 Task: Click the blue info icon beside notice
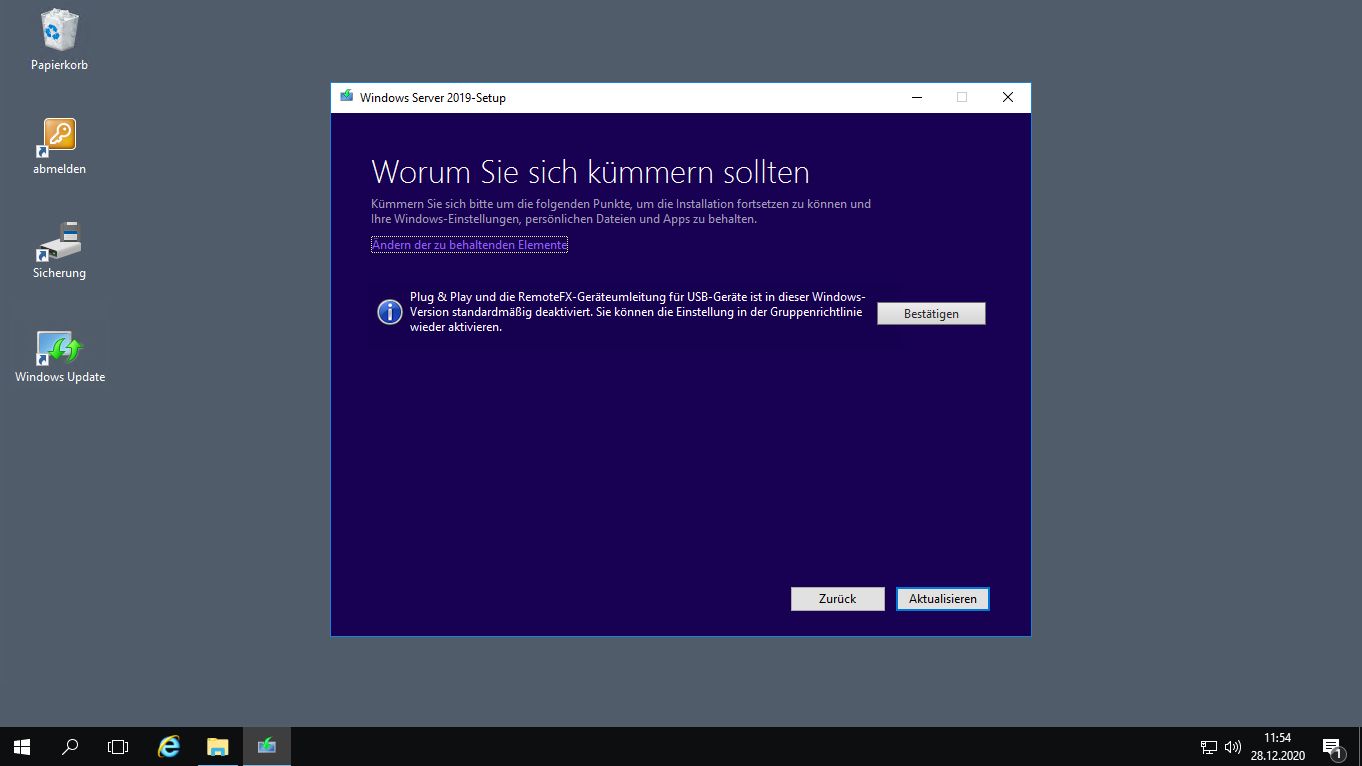click(x=390, y=312)
